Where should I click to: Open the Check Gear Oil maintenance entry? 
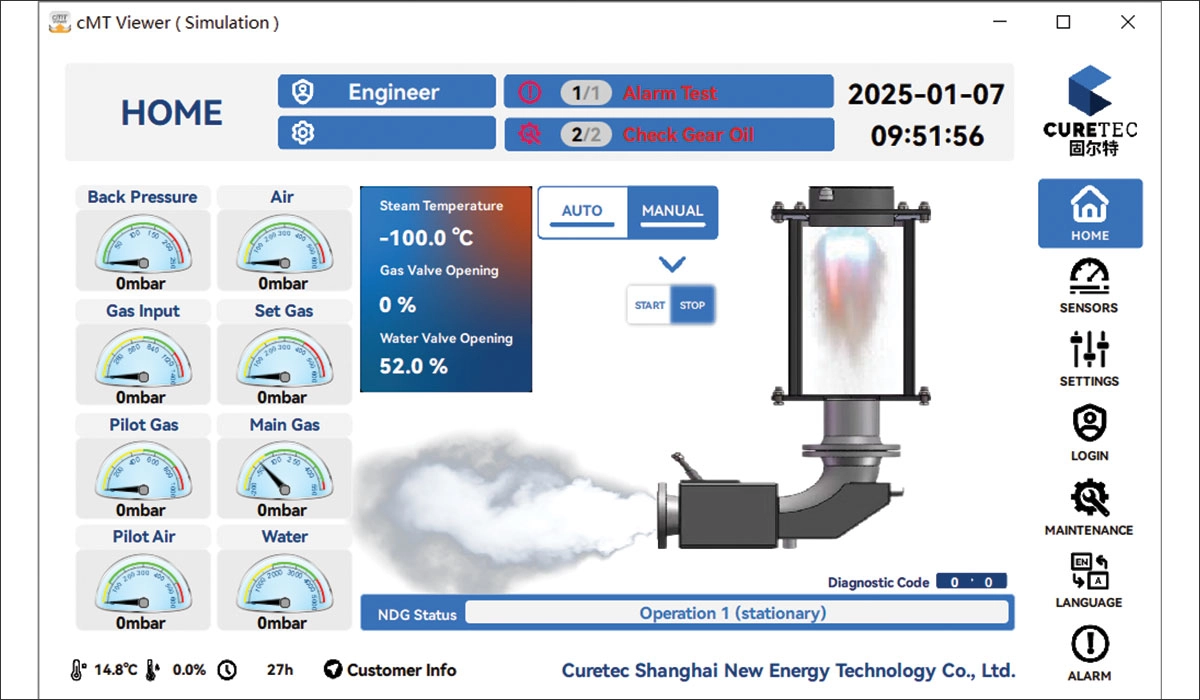coord(668,134)
